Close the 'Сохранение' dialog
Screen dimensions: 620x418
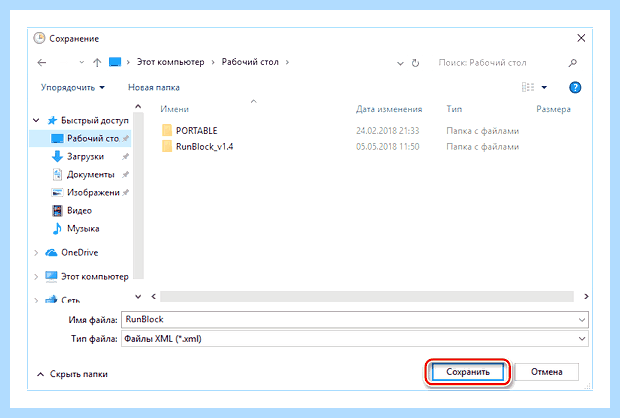point(581,38)
